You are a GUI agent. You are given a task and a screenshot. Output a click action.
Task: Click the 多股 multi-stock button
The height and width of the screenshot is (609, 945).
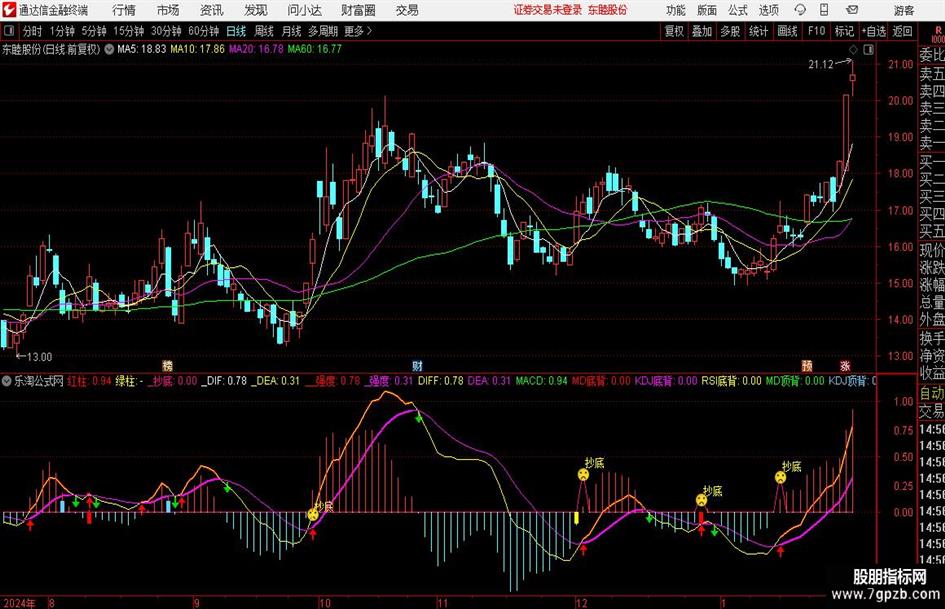pos(730,31)
